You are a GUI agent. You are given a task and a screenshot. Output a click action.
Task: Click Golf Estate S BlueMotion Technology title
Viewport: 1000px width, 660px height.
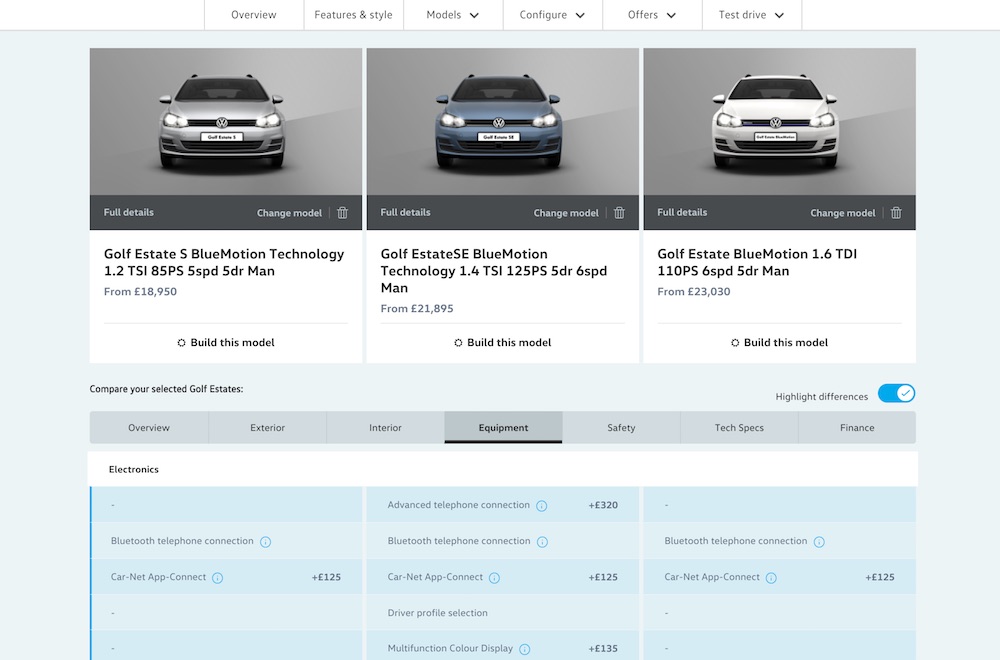(x=224, y=262)
